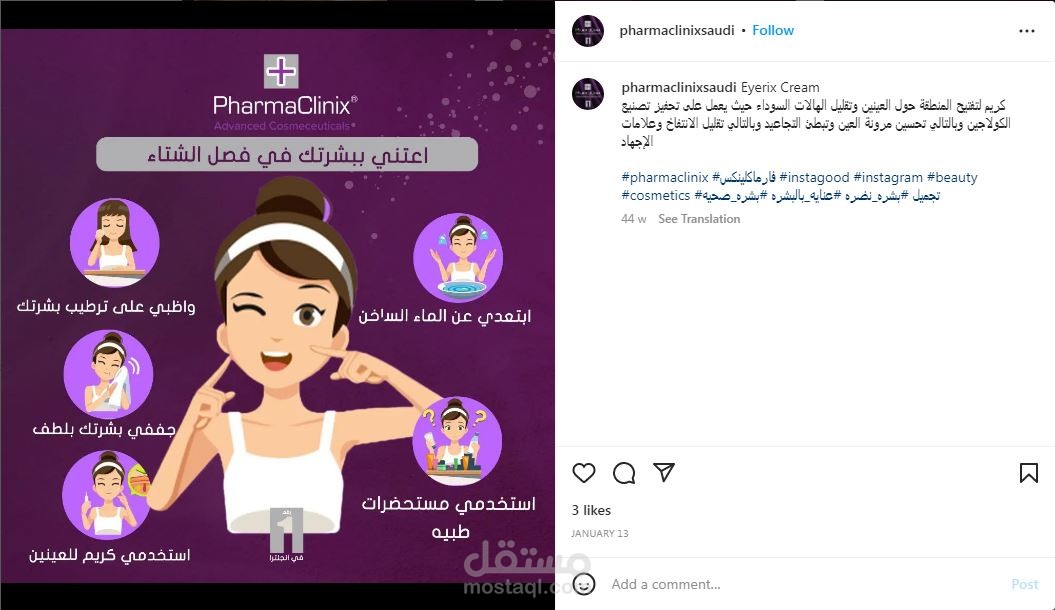Follow the pharmaclinixsaudi account
Viewport: 1055px width, 610px height.
click(772, 30)
